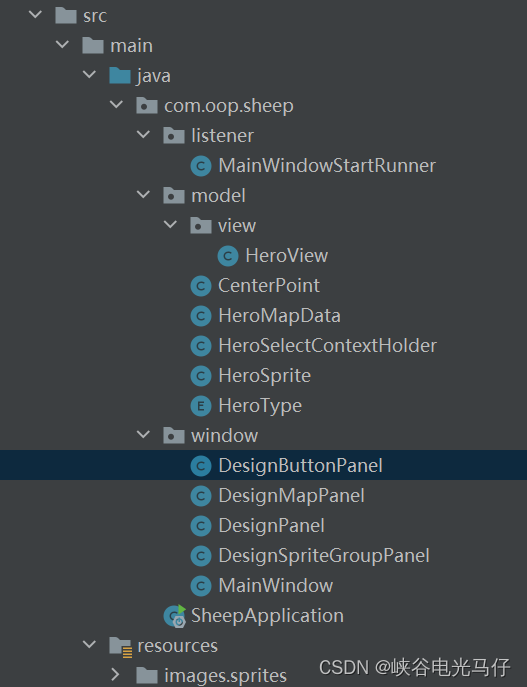Select the src tree row label
The height and width of the screenshot is (687, 527).
click(95, 16)
